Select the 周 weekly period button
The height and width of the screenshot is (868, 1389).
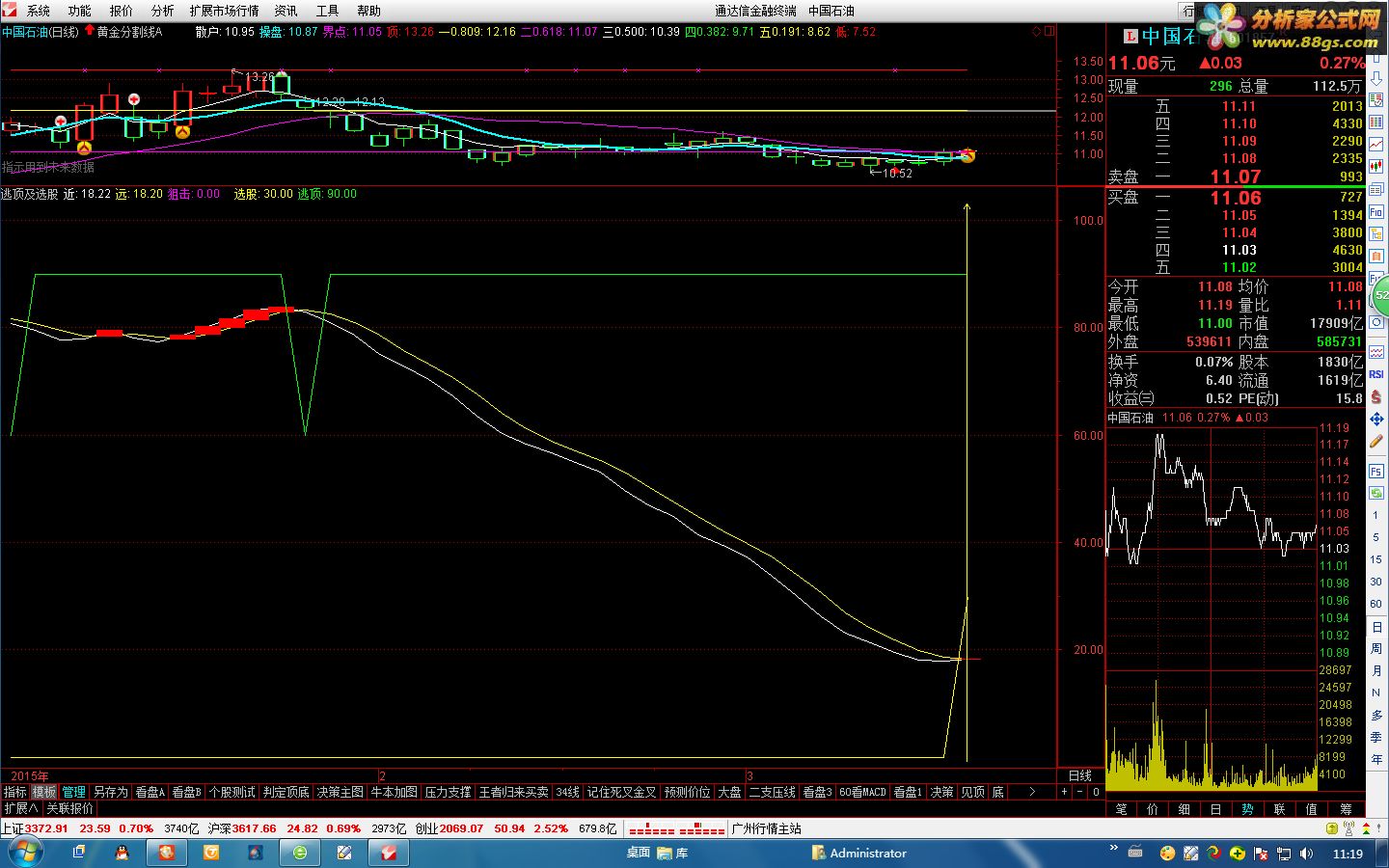tap(1376, 648)
